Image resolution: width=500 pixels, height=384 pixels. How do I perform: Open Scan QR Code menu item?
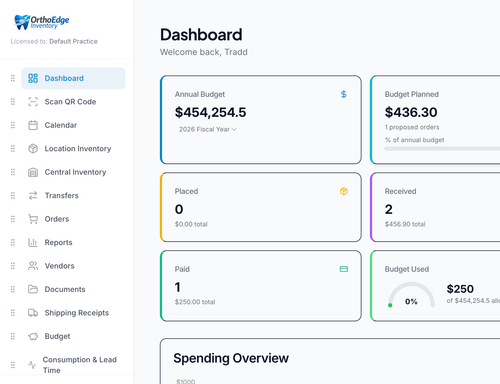point(73,102)
